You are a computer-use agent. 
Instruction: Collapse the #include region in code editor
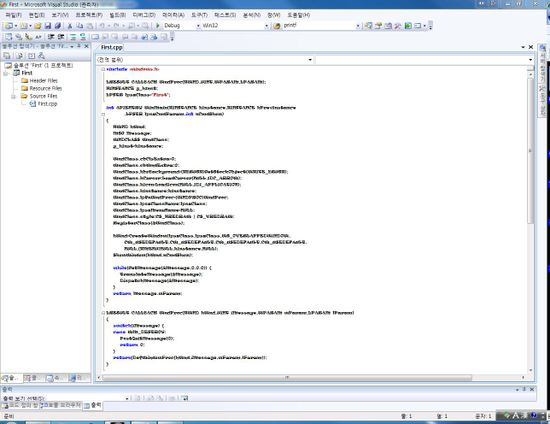(103, 69)
